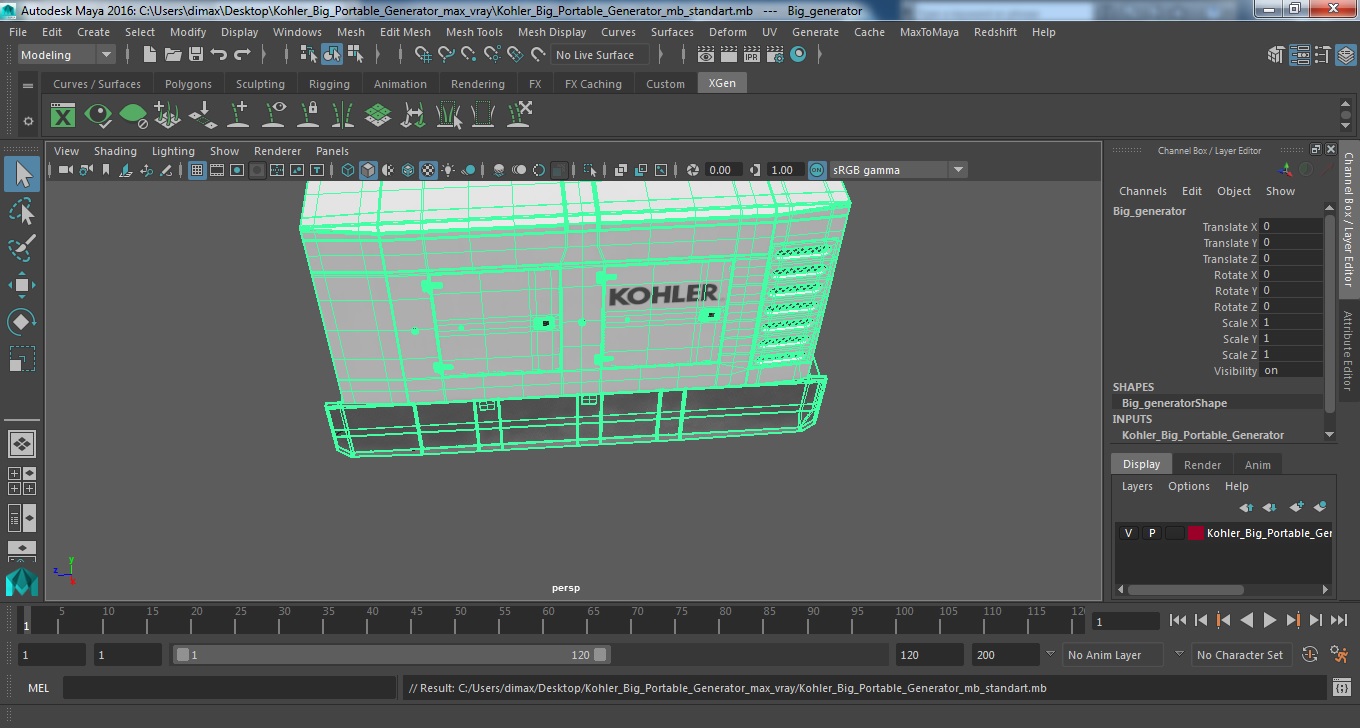Open the sRGB gamma view transform dropdown
Screen dimensions: 1360x728
(898, 170)
